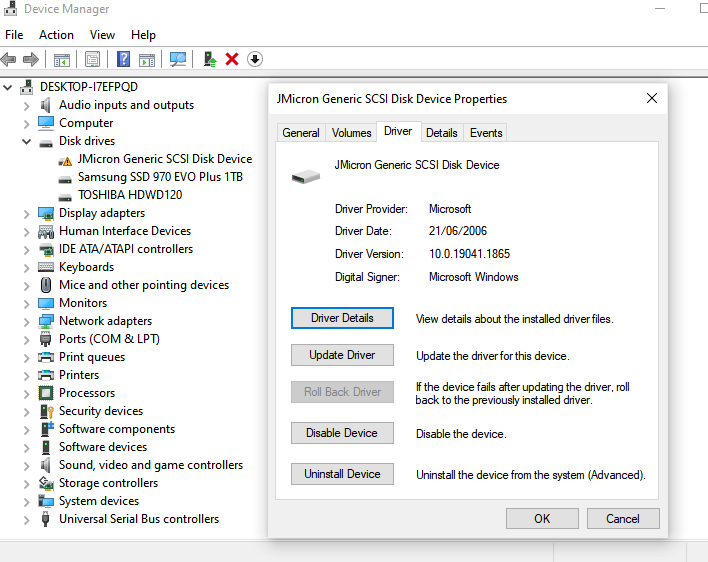The width and height of the screenshot is (708, 562).
Task: Switch to the General tab
Action: (301, 133)
